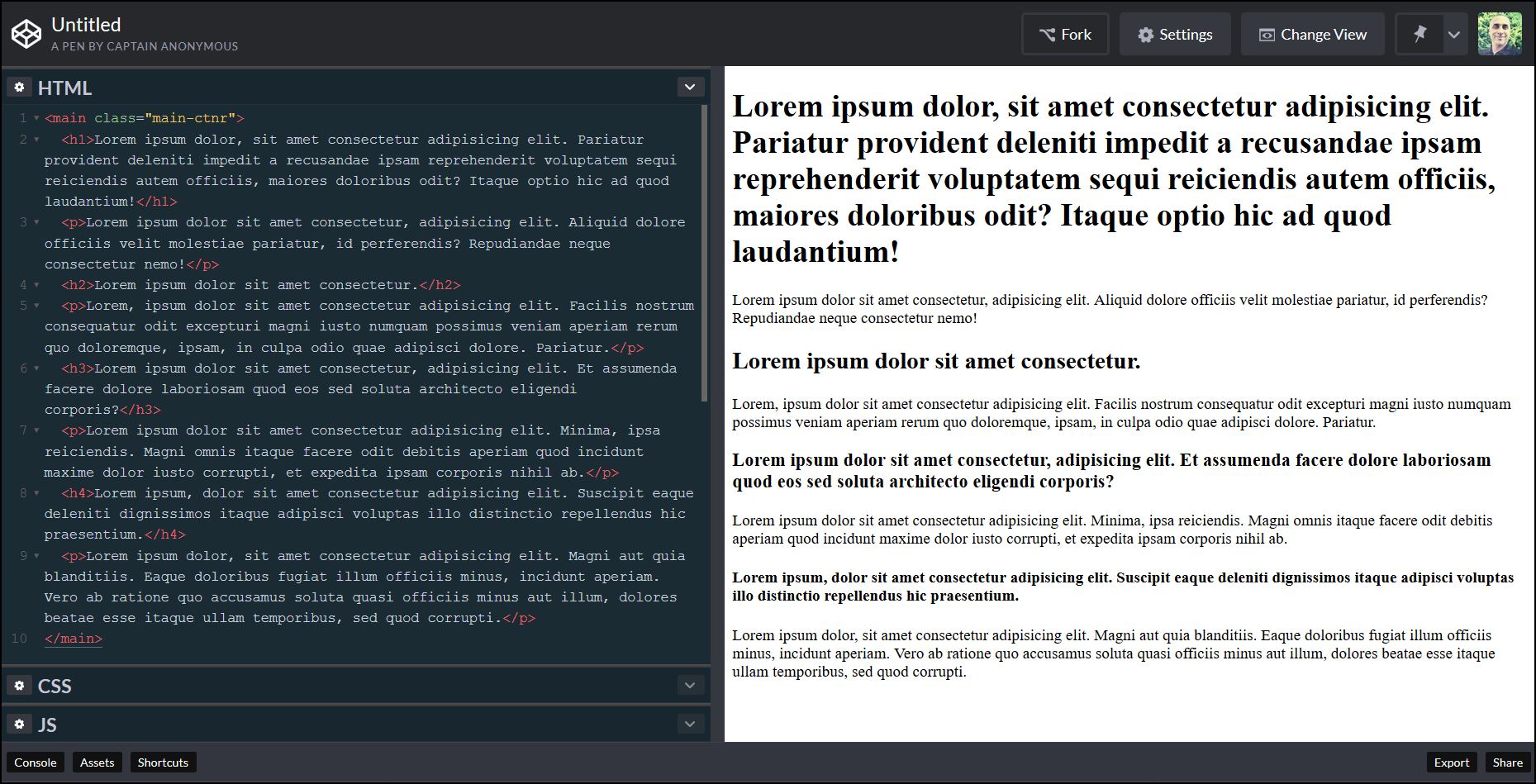This screenshot has height=784, width=1536.
Task: Open the Console panel
Action: pos(35,762)
